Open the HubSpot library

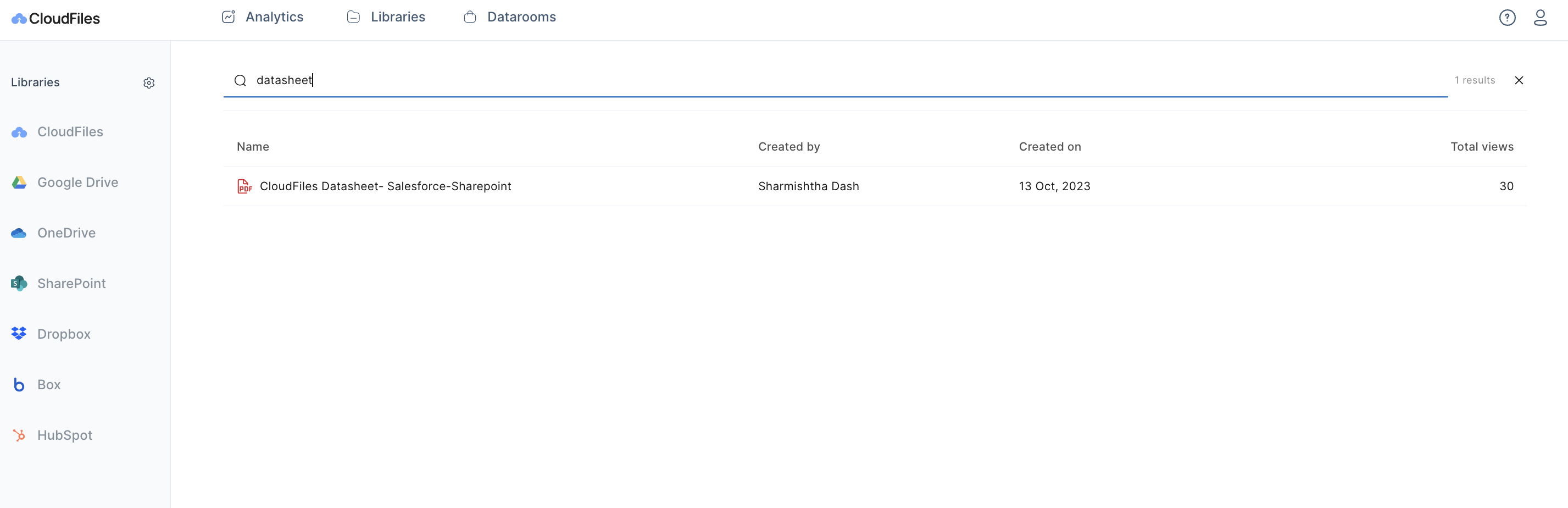coord(64,435)
